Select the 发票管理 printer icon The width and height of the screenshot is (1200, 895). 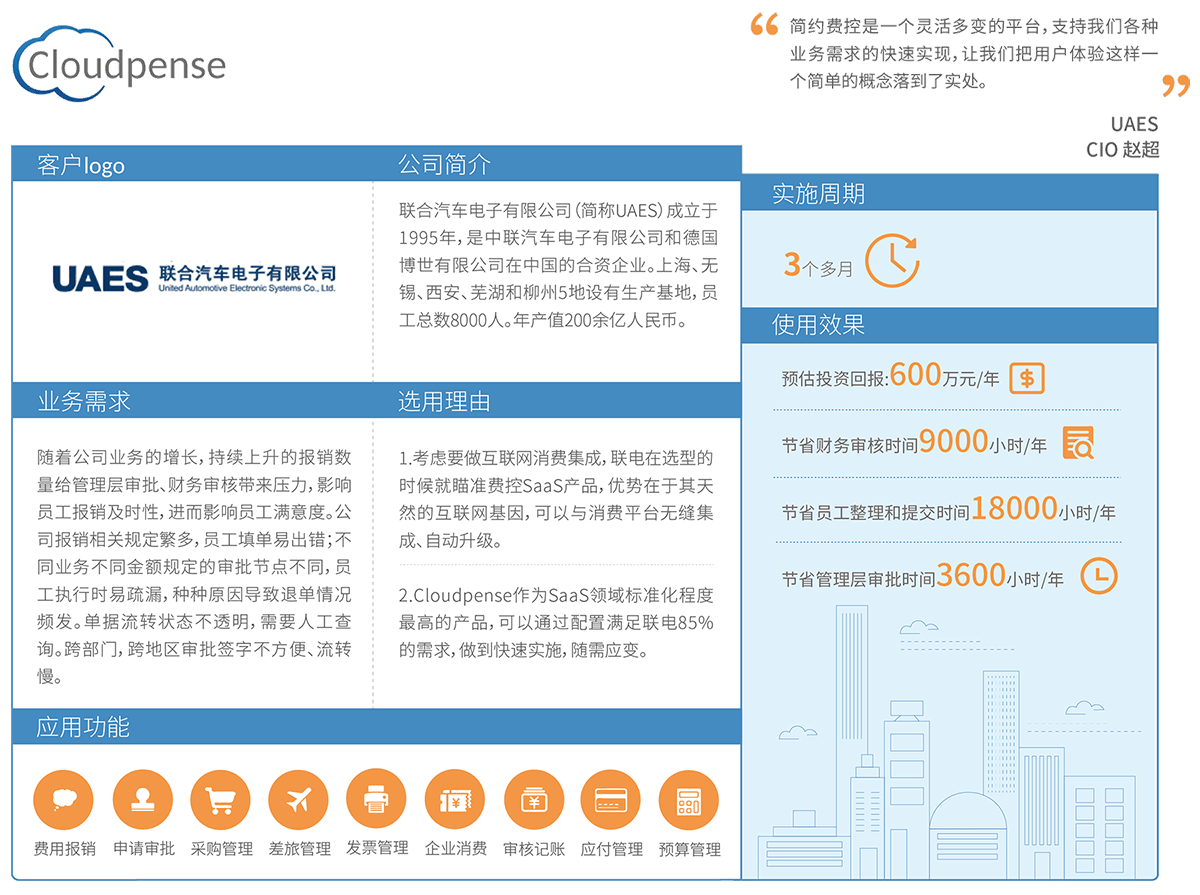[x=377, y=799]
